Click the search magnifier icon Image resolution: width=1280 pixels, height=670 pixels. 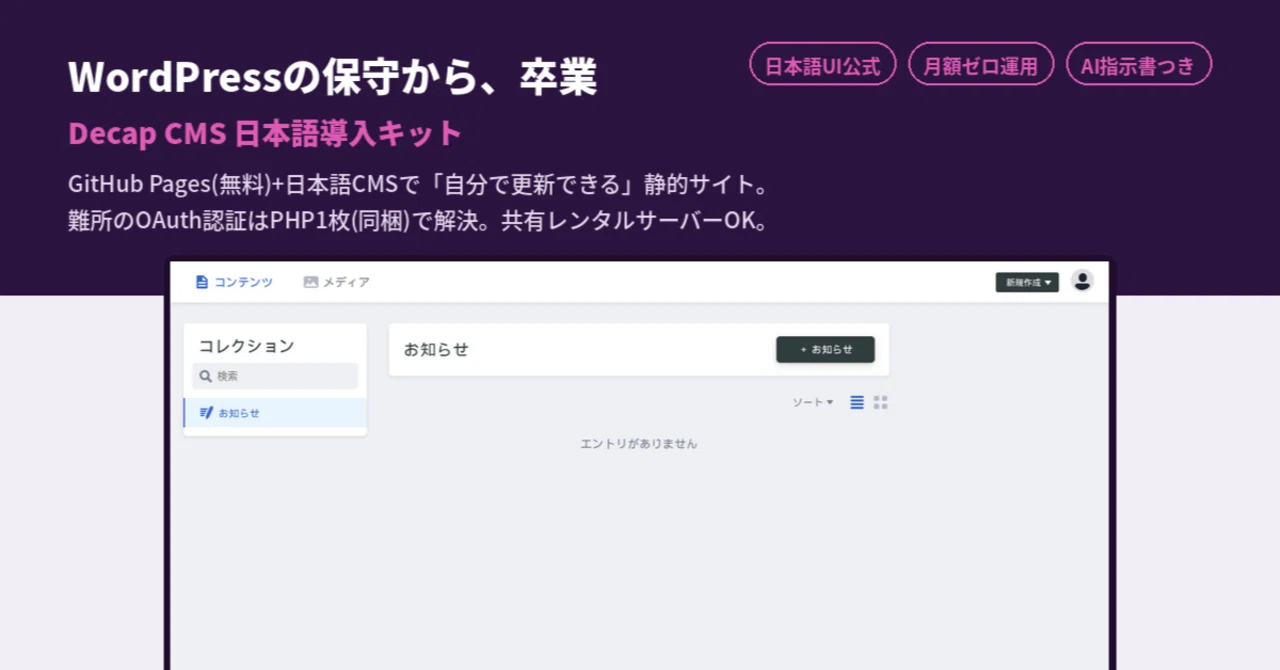click(206, 376)
